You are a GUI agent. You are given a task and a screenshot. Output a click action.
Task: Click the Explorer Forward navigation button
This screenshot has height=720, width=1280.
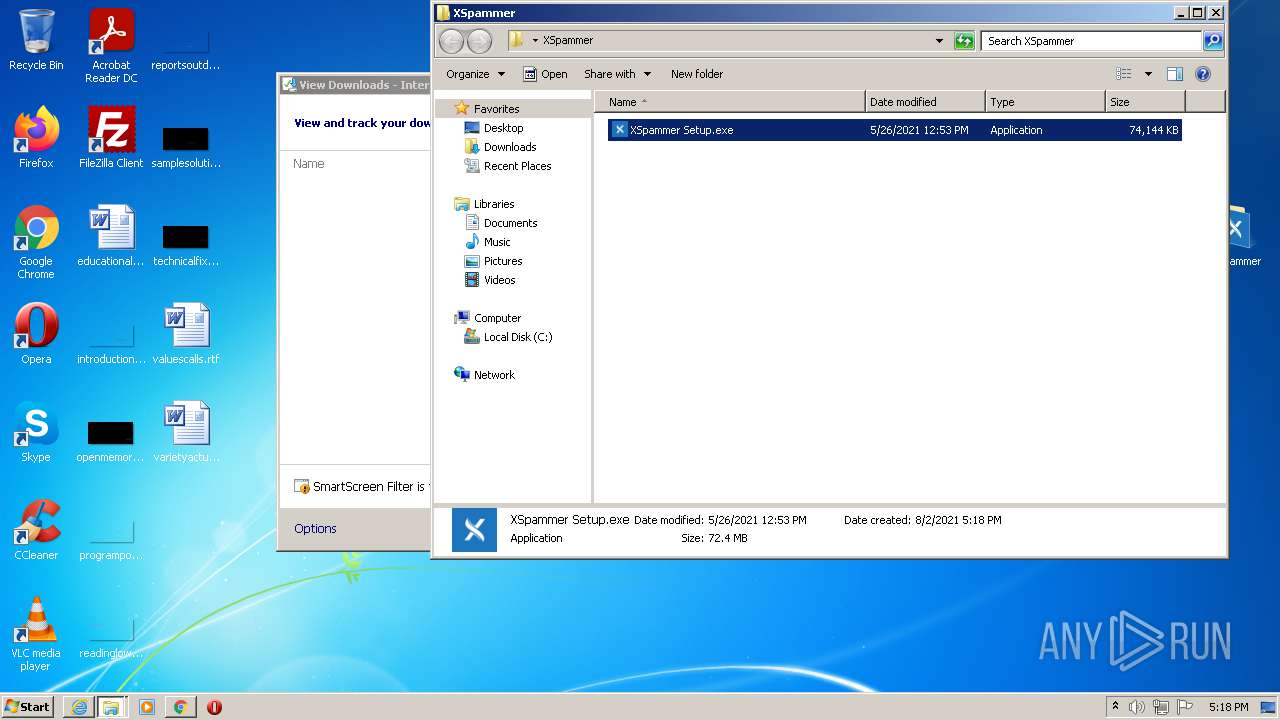(x=480, y=41)
